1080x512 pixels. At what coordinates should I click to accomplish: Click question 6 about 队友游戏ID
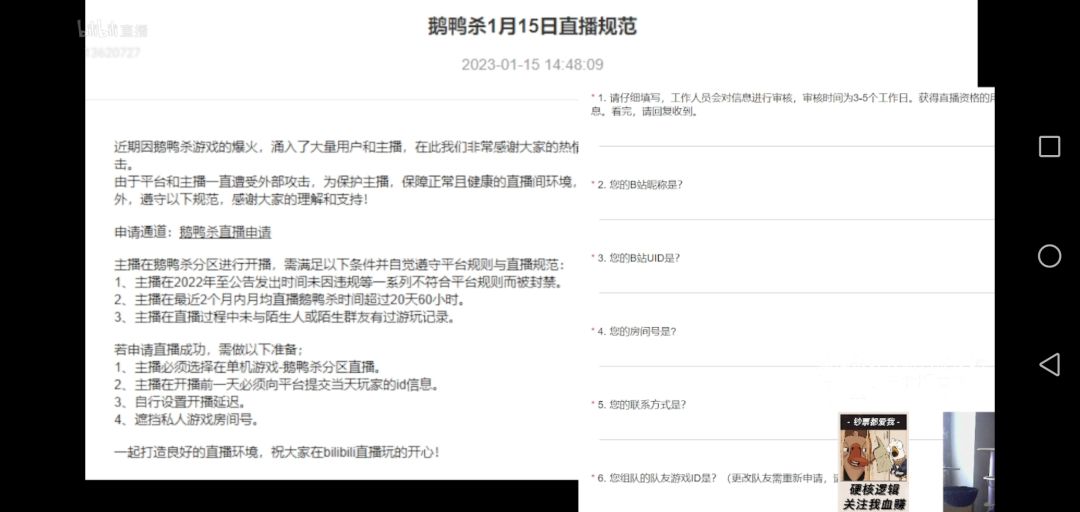[x=717, y=478]
